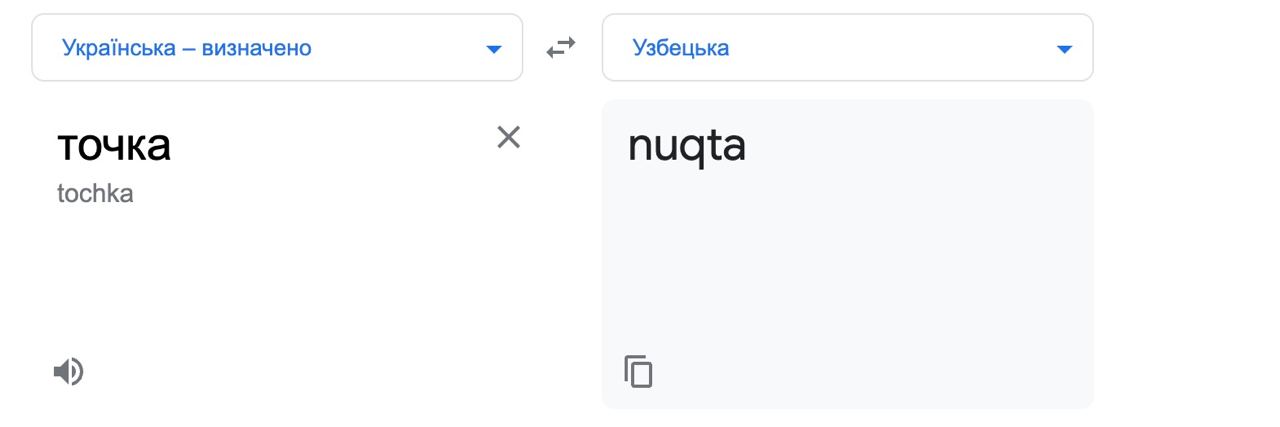Click the source word "точка" to edit
The width and height of the screenshot is (1280, 427).
114,145
